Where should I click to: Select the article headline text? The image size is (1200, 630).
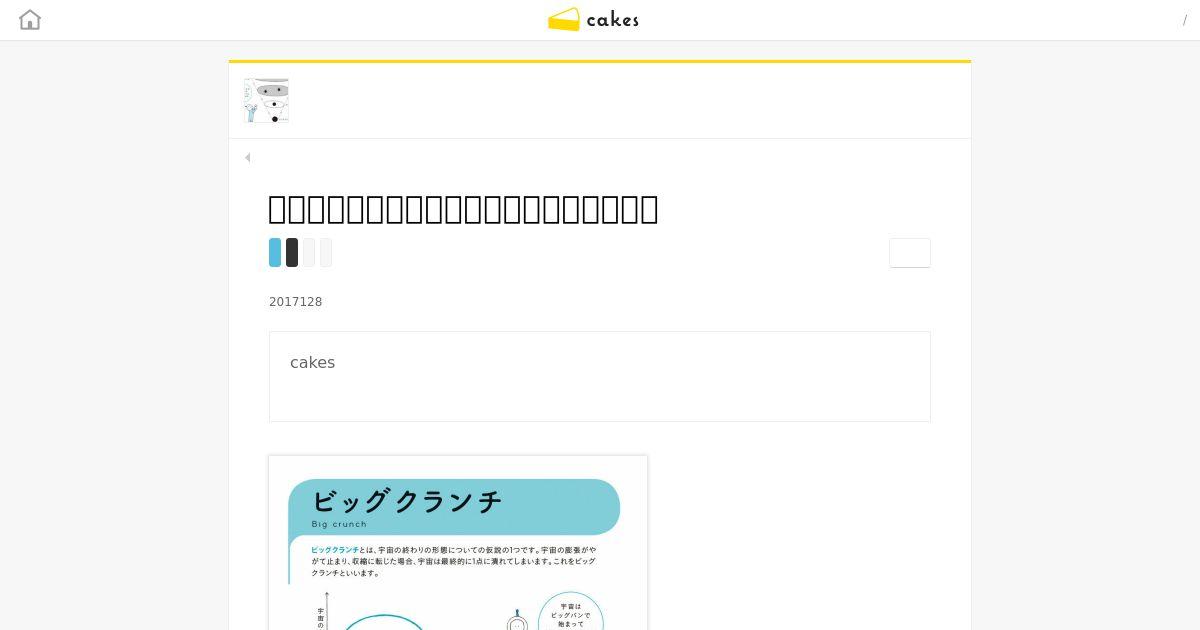click(463, 209)
